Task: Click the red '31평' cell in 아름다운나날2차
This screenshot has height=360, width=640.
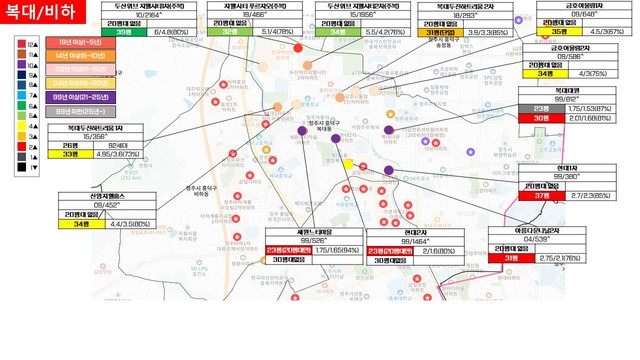Action: coord(511,258)
